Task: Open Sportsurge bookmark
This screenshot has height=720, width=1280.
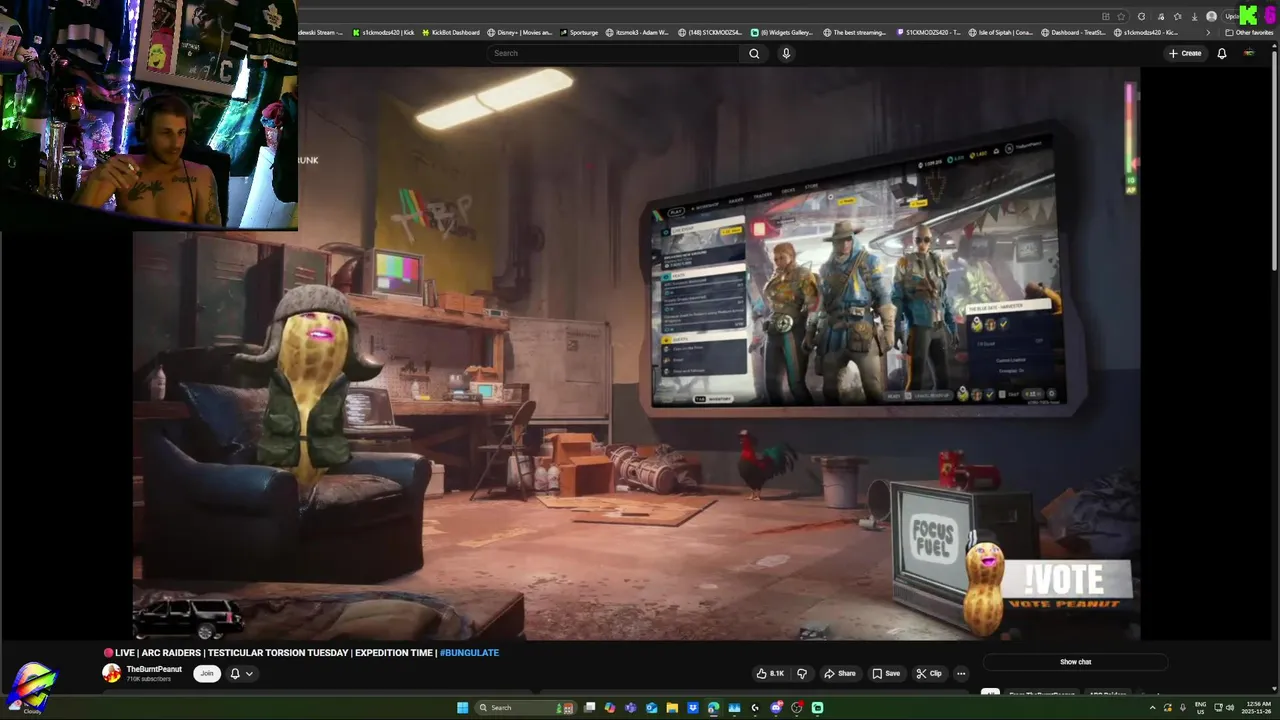Action: pos(580,32)
